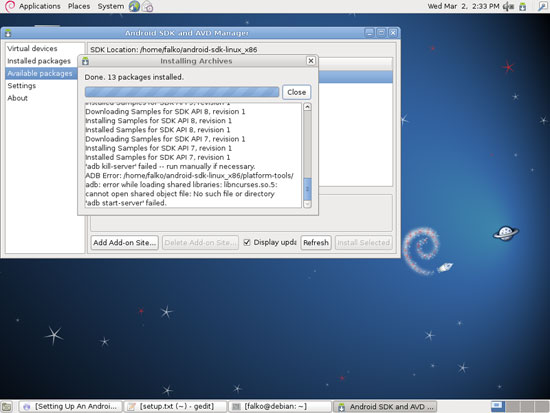
Task: Open Settings in SDK Manager sidebar
Action: tap(21, 86)
